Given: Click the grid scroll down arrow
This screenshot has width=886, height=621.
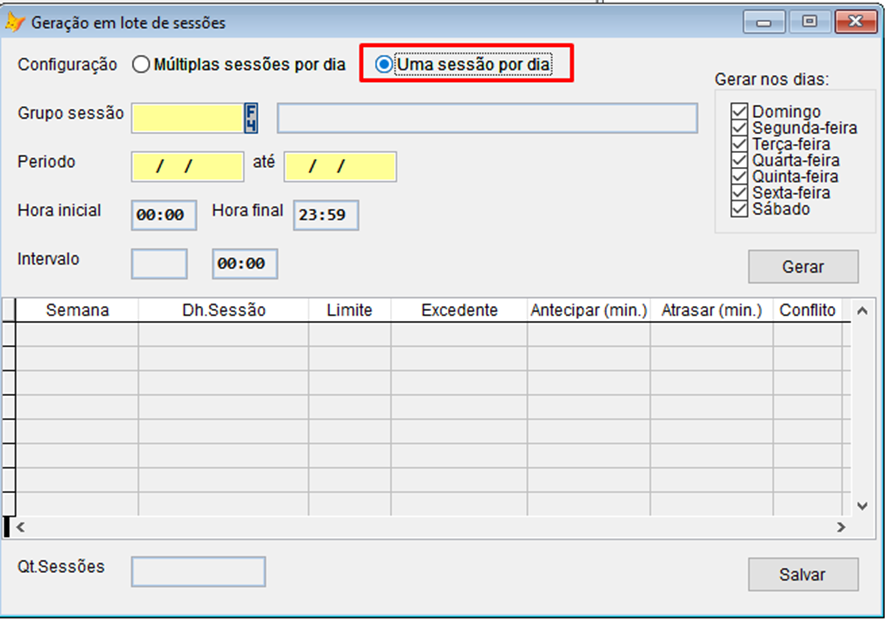Looking at the screenshot, I should [x=862, y=506].
